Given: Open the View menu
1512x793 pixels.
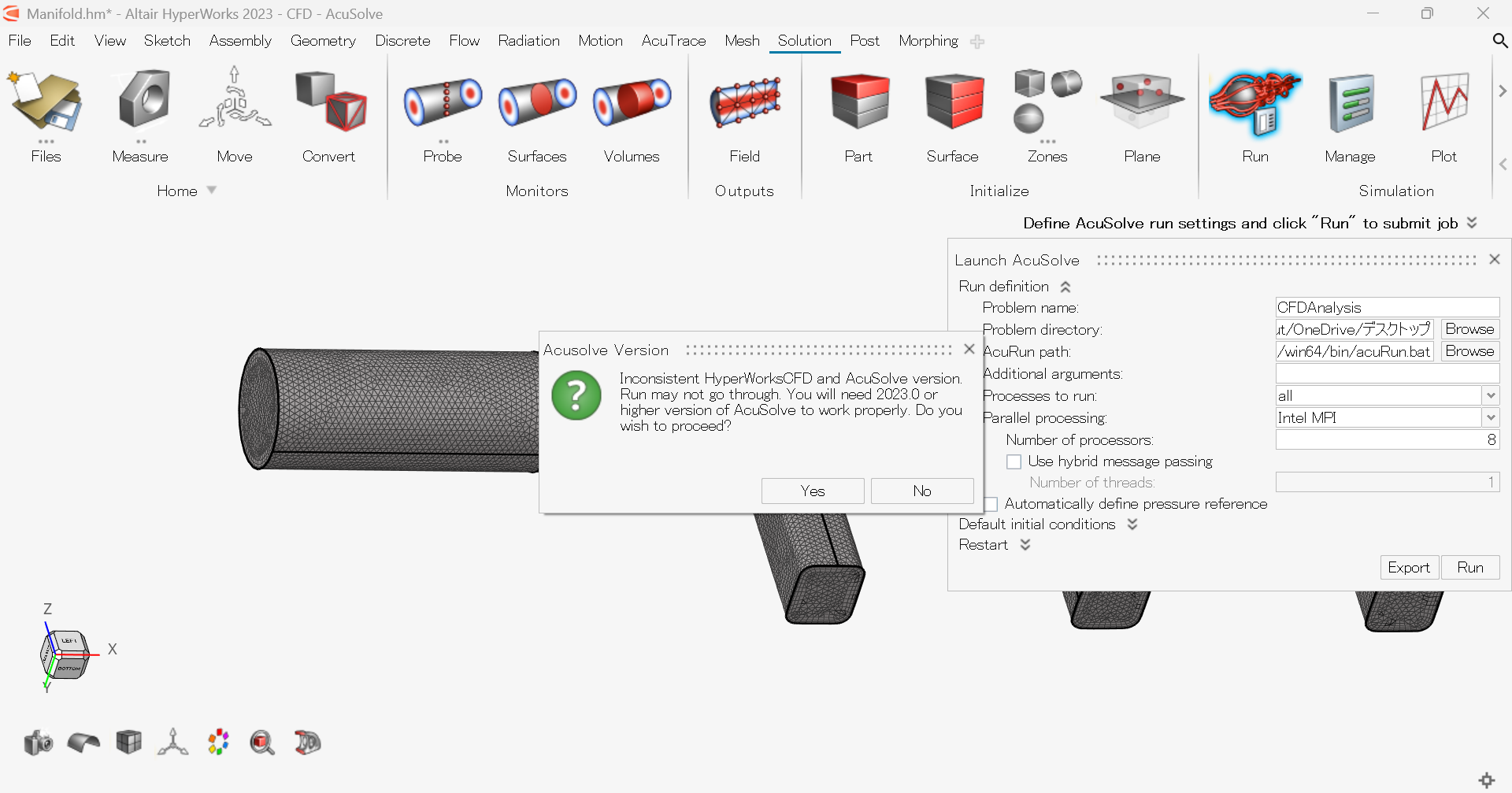Looking at the screenshot, I should (x=110, y=41).
